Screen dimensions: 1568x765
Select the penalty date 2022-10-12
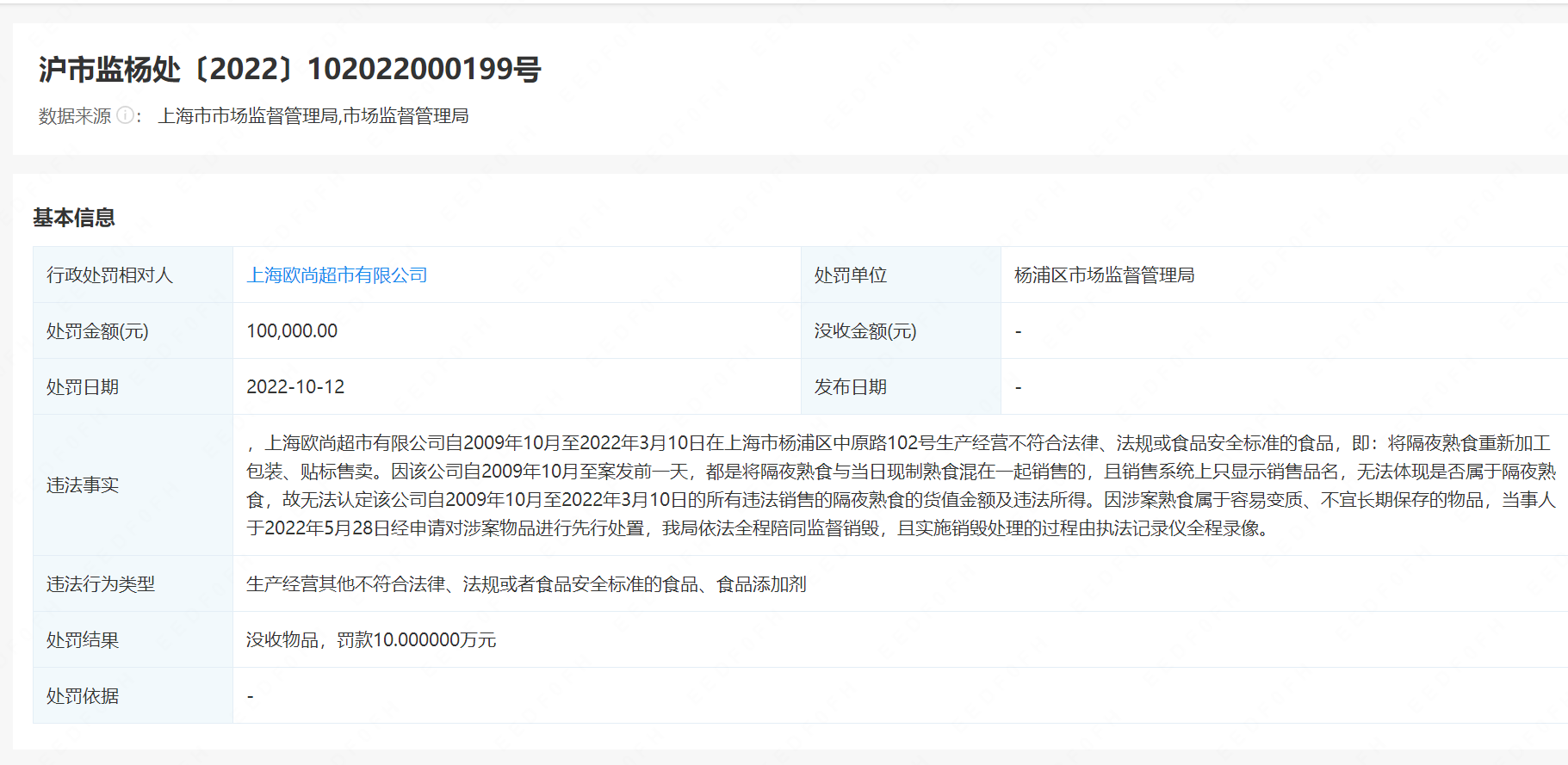click(x=295, y=387)
